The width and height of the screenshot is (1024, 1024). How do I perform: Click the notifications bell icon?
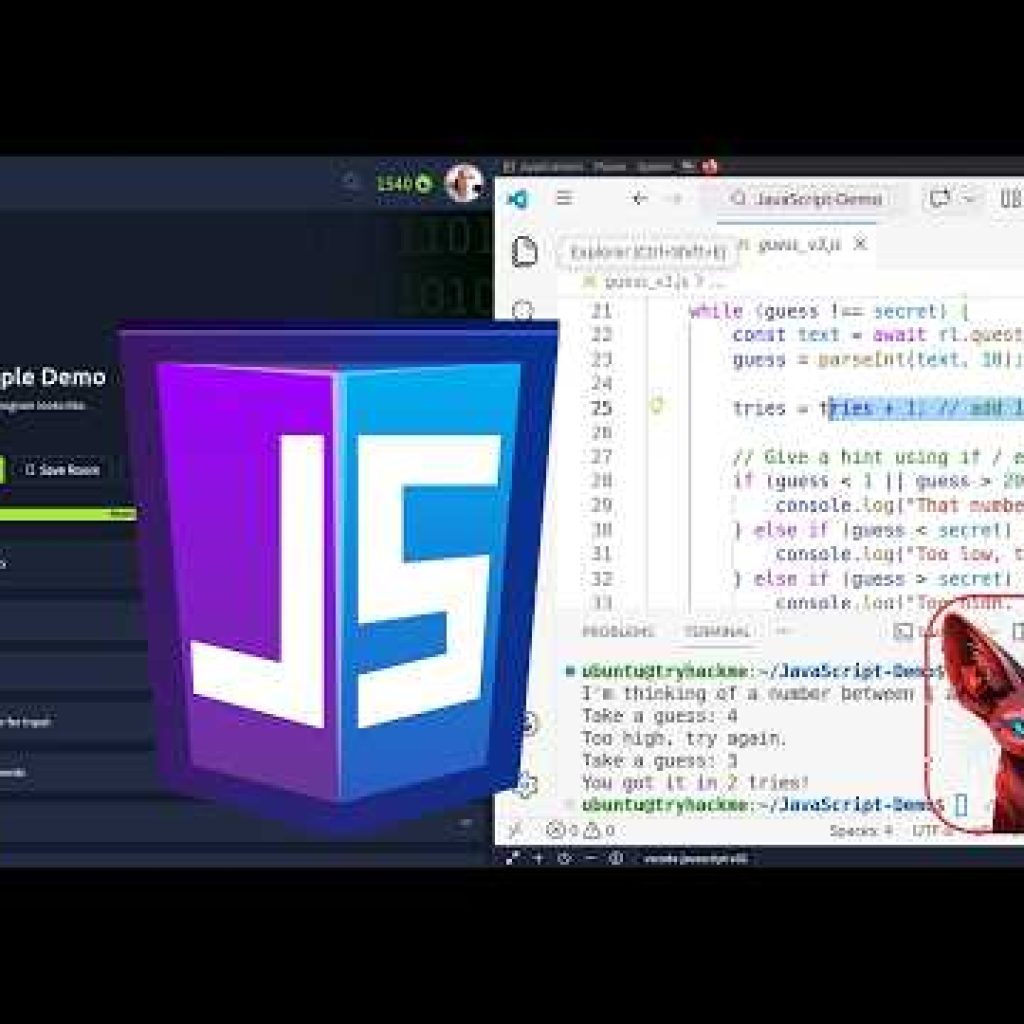[x=351, y=182]
